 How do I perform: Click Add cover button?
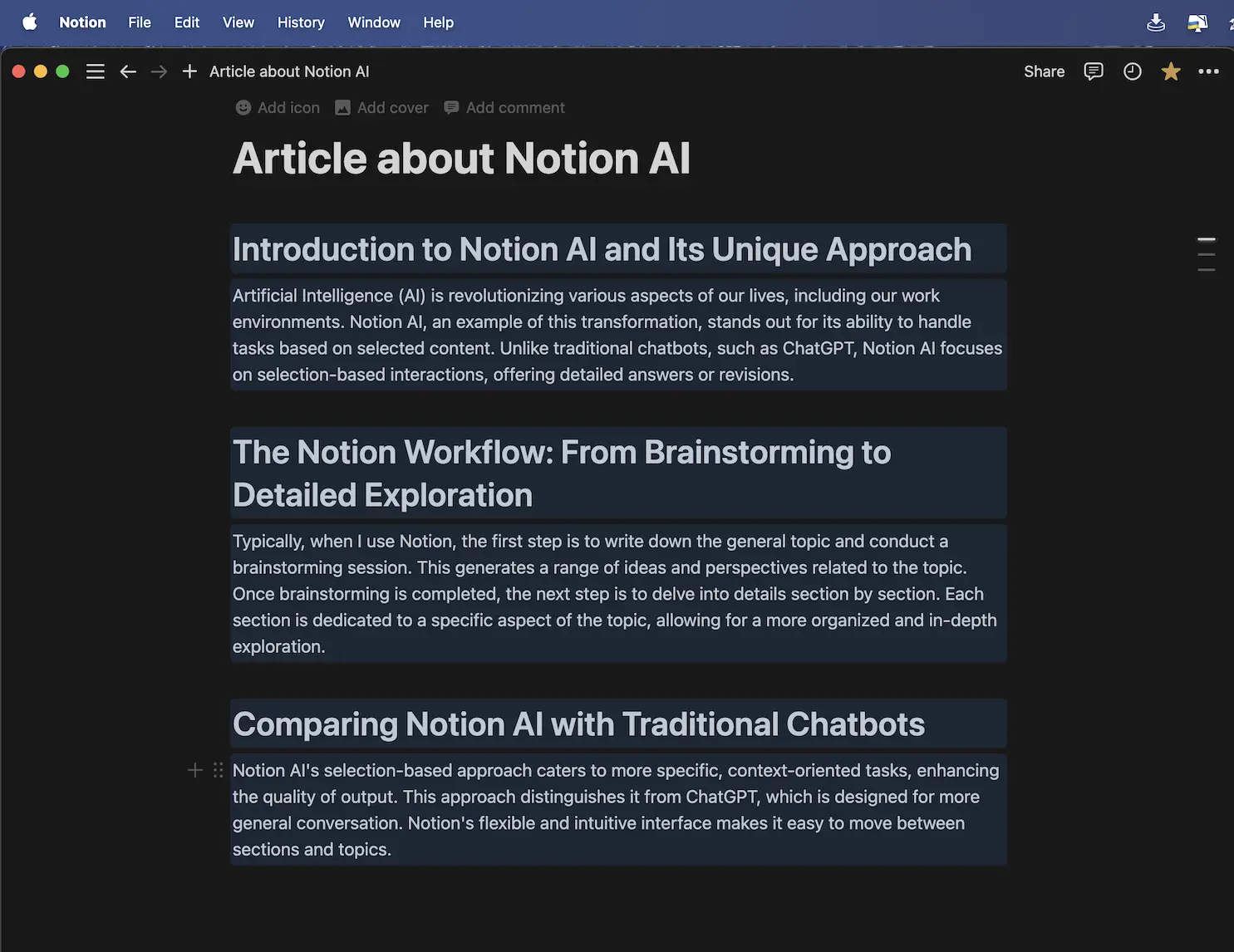point(381,107)
